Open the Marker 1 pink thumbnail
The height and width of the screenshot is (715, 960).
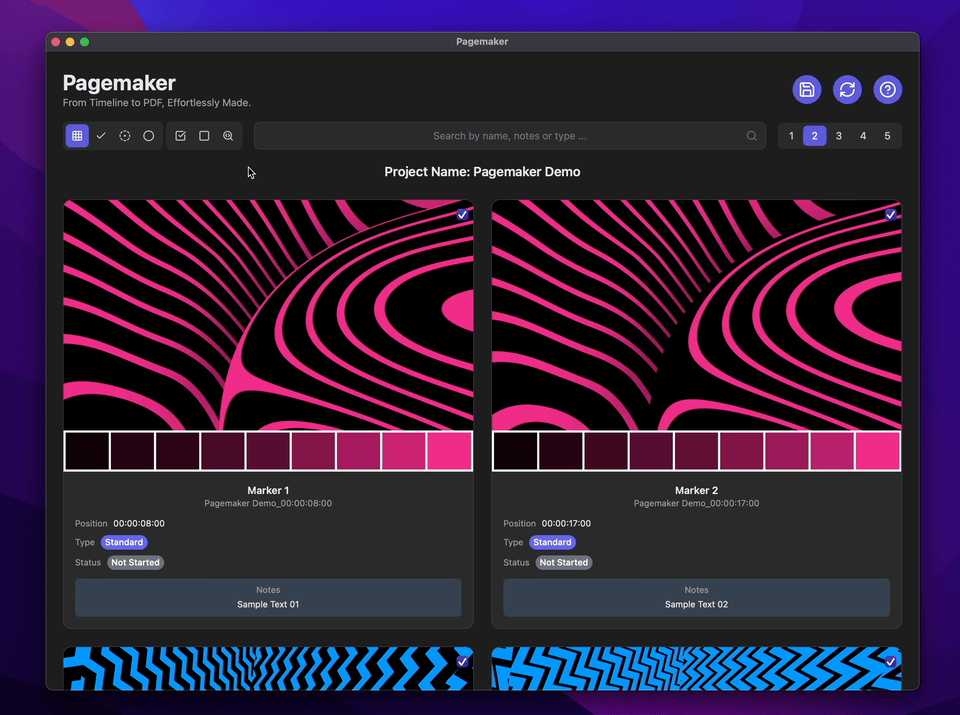click(x=268, y=315)
